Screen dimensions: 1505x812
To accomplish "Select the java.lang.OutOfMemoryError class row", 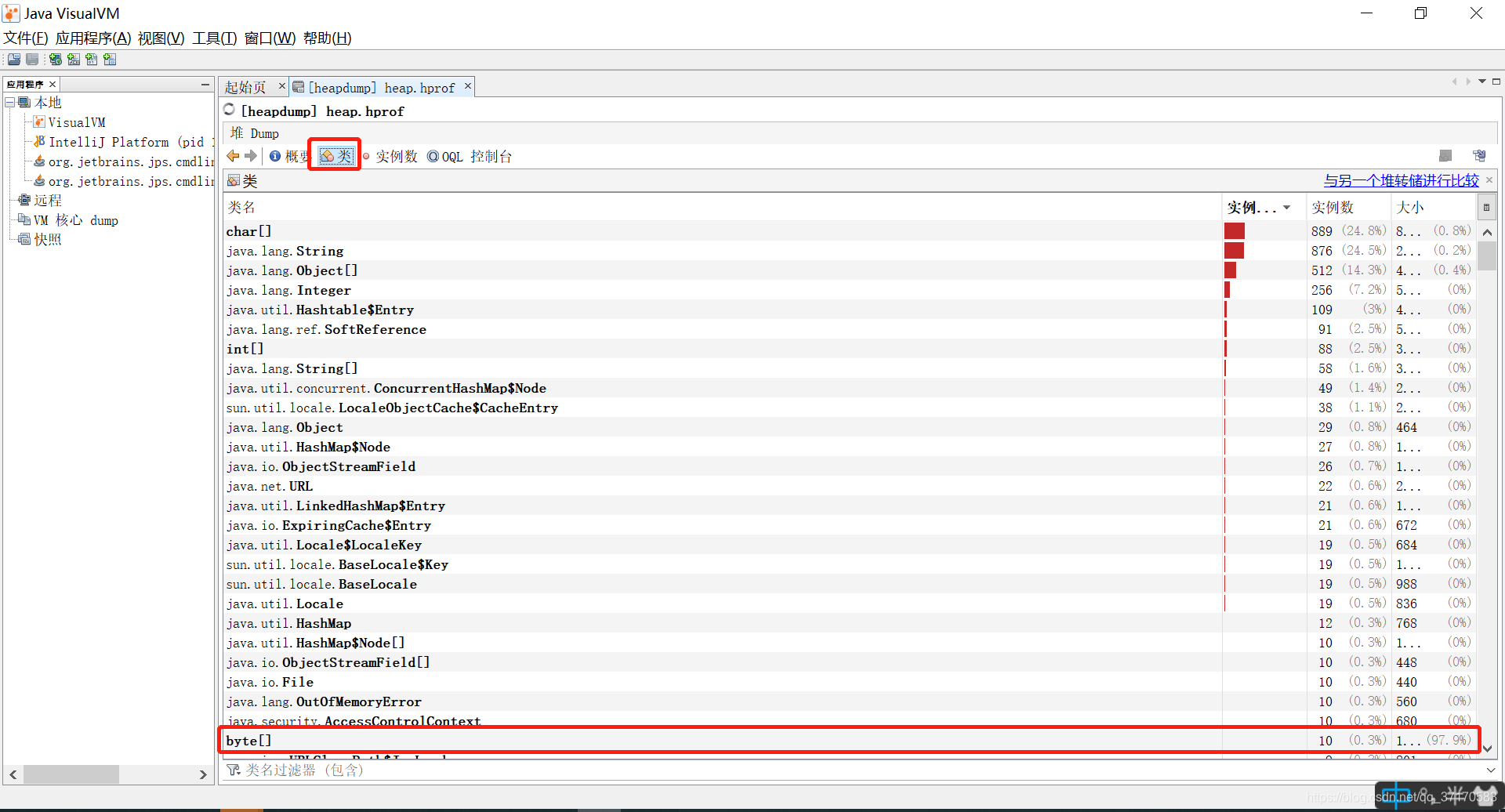I will pos(850,701).
